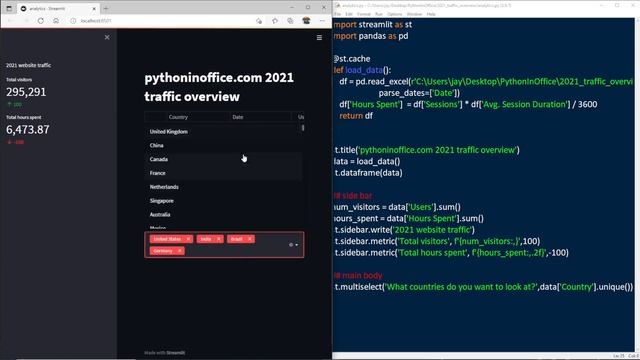This screenshot has height=360, width=640.
Task: Remove the Germany tag from multiselect
Action: pyautogui.click(x=180, y=251)
